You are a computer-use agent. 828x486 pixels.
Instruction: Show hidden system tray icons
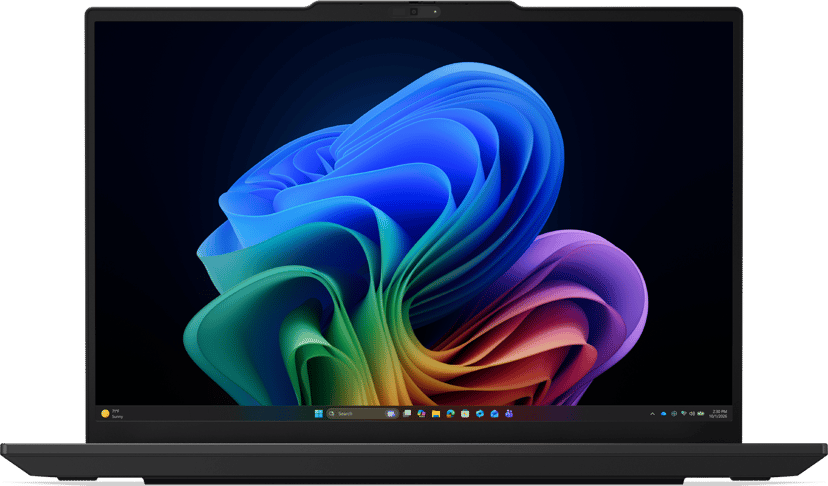(653, 414)
